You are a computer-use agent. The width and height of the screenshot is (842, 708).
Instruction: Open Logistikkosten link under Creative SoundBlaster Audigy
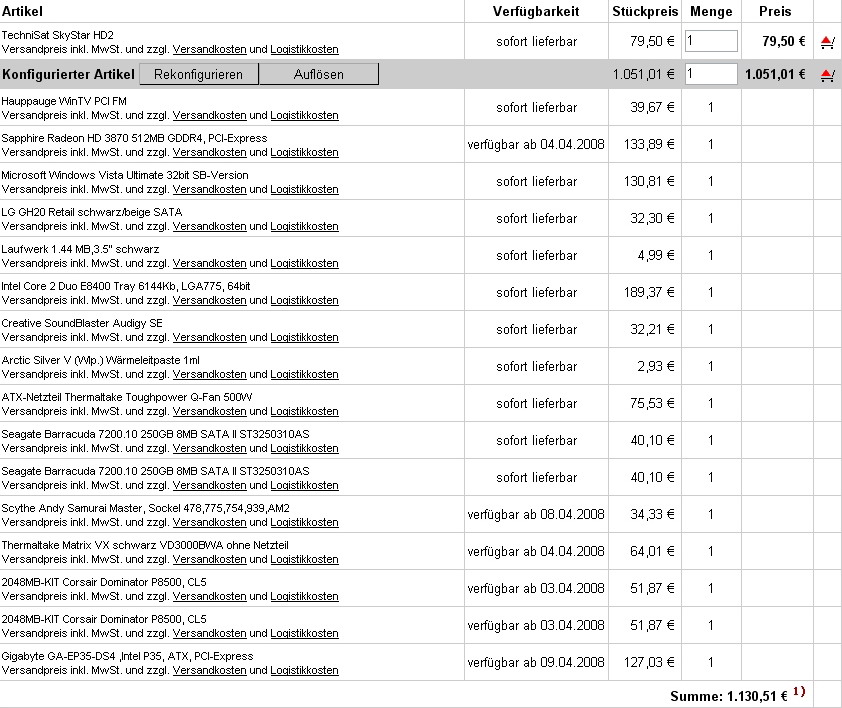coord(304,338)
